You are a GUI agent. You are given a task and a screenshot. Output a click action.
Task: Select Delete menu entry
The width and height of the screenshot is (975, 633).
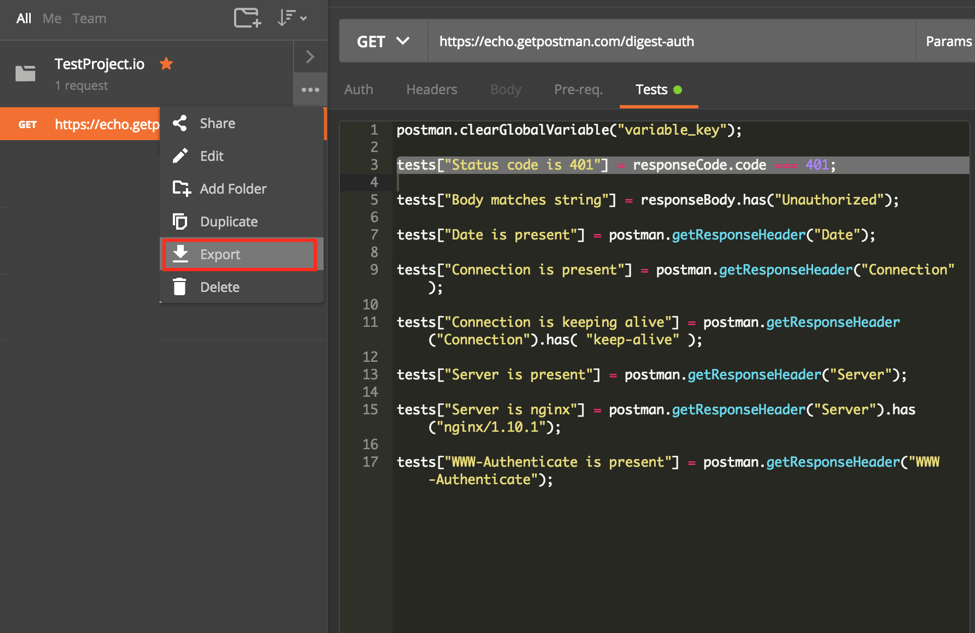click(242, 287)
